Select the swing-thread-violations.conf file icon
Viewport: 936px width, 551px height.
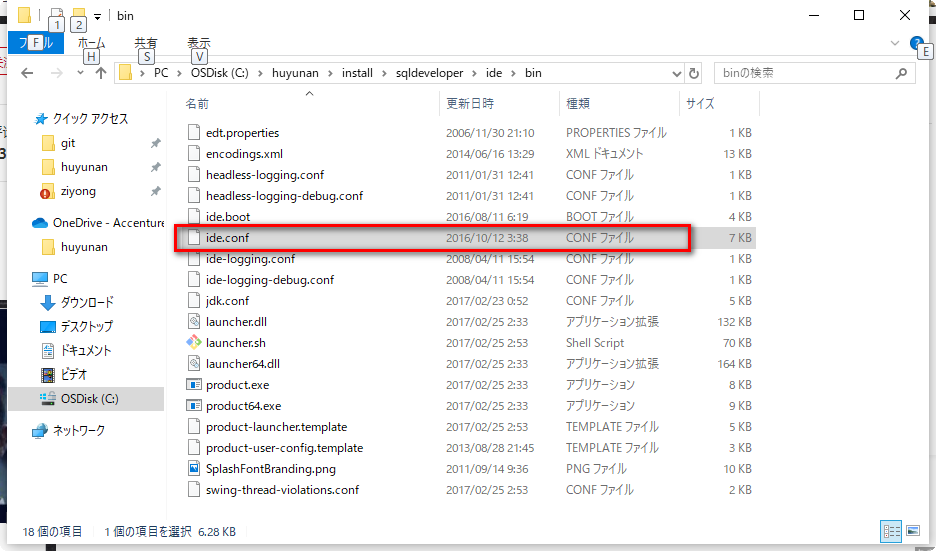(193, 490)
